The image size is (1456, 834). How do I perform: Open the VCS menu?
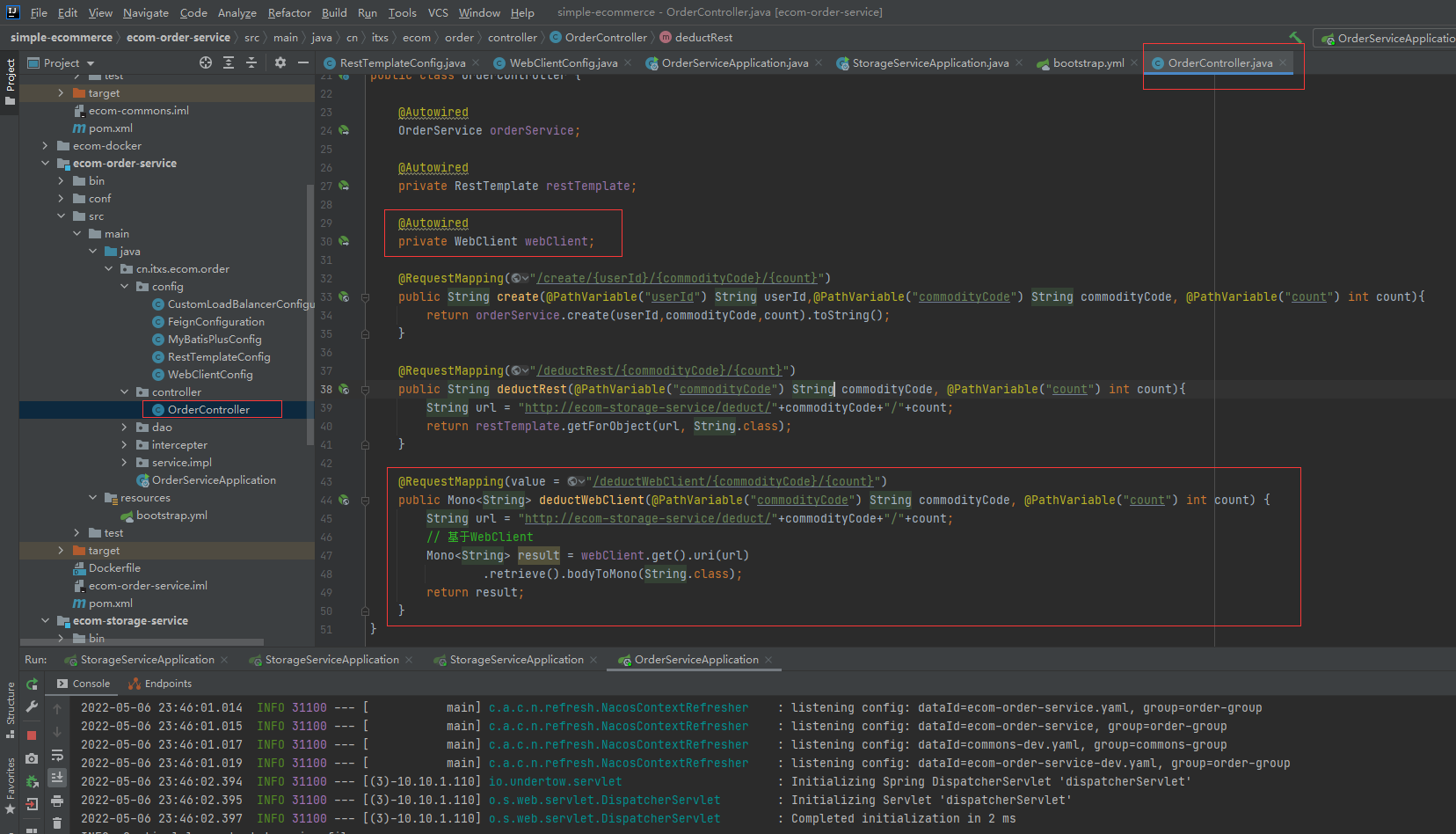coord(438,12)
